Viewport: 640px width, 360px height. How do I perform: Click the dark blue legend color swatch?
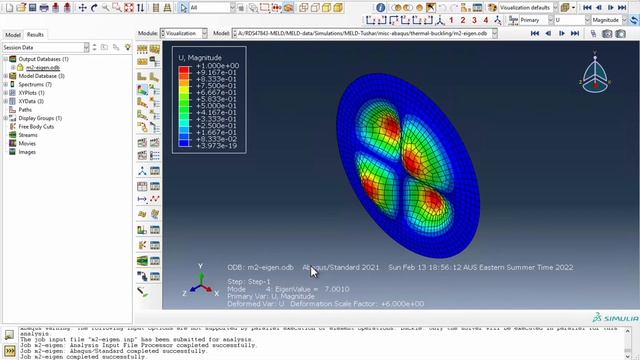(x=184, y=142)
